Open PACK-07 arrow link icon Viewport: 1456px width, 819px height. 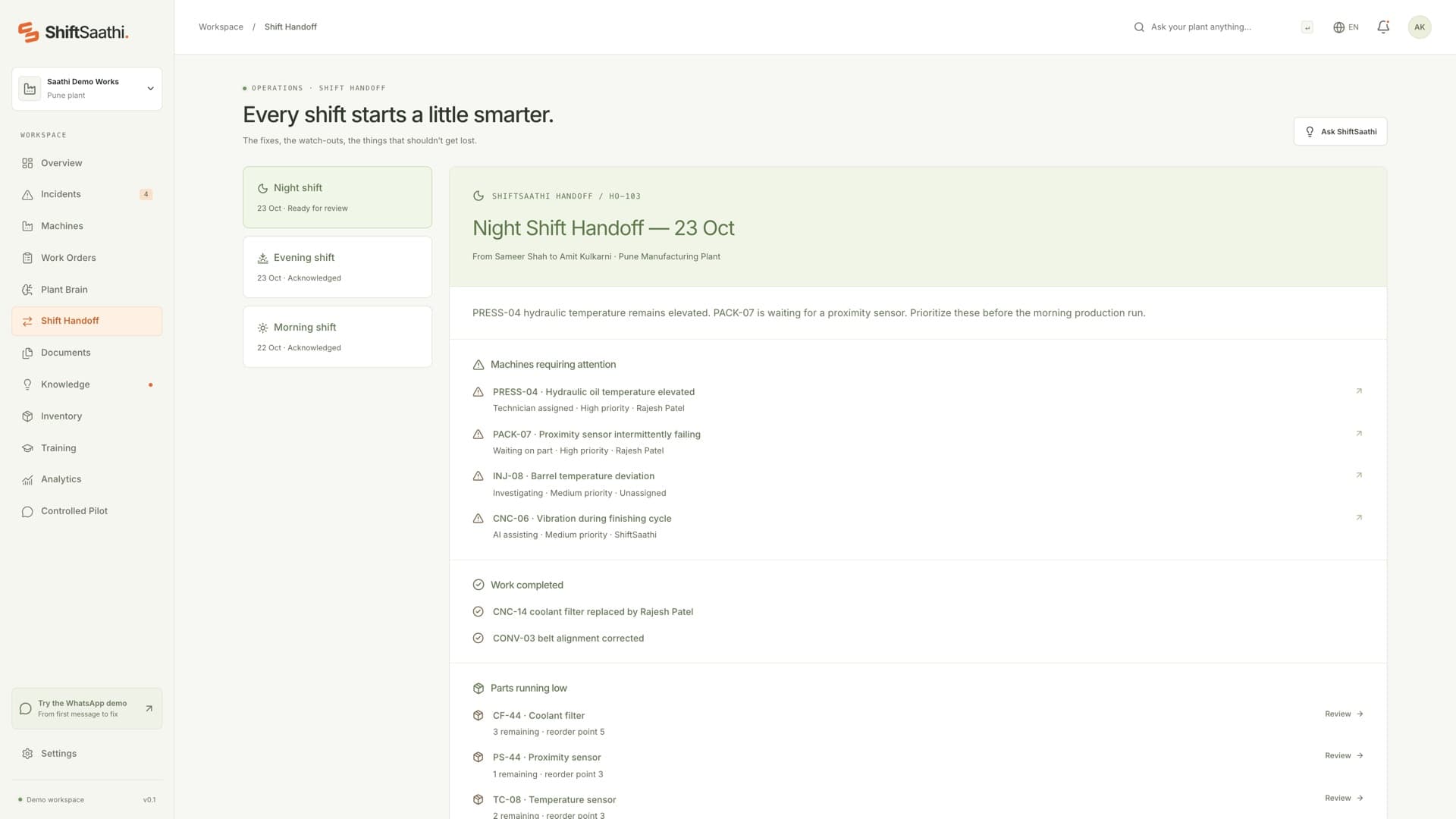click(1359, 434)
